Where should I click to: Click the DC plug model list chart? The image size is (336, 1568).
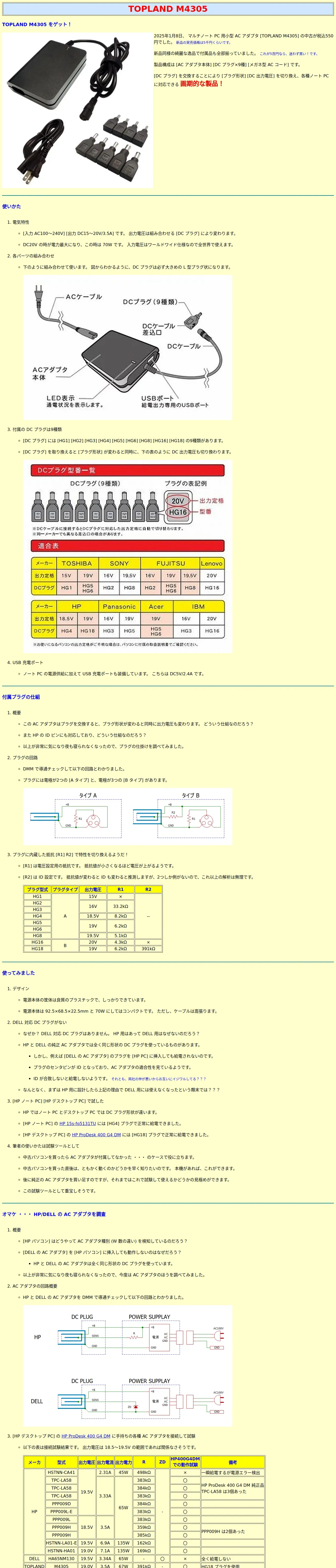pyautogui.click(x=127, y=556)
